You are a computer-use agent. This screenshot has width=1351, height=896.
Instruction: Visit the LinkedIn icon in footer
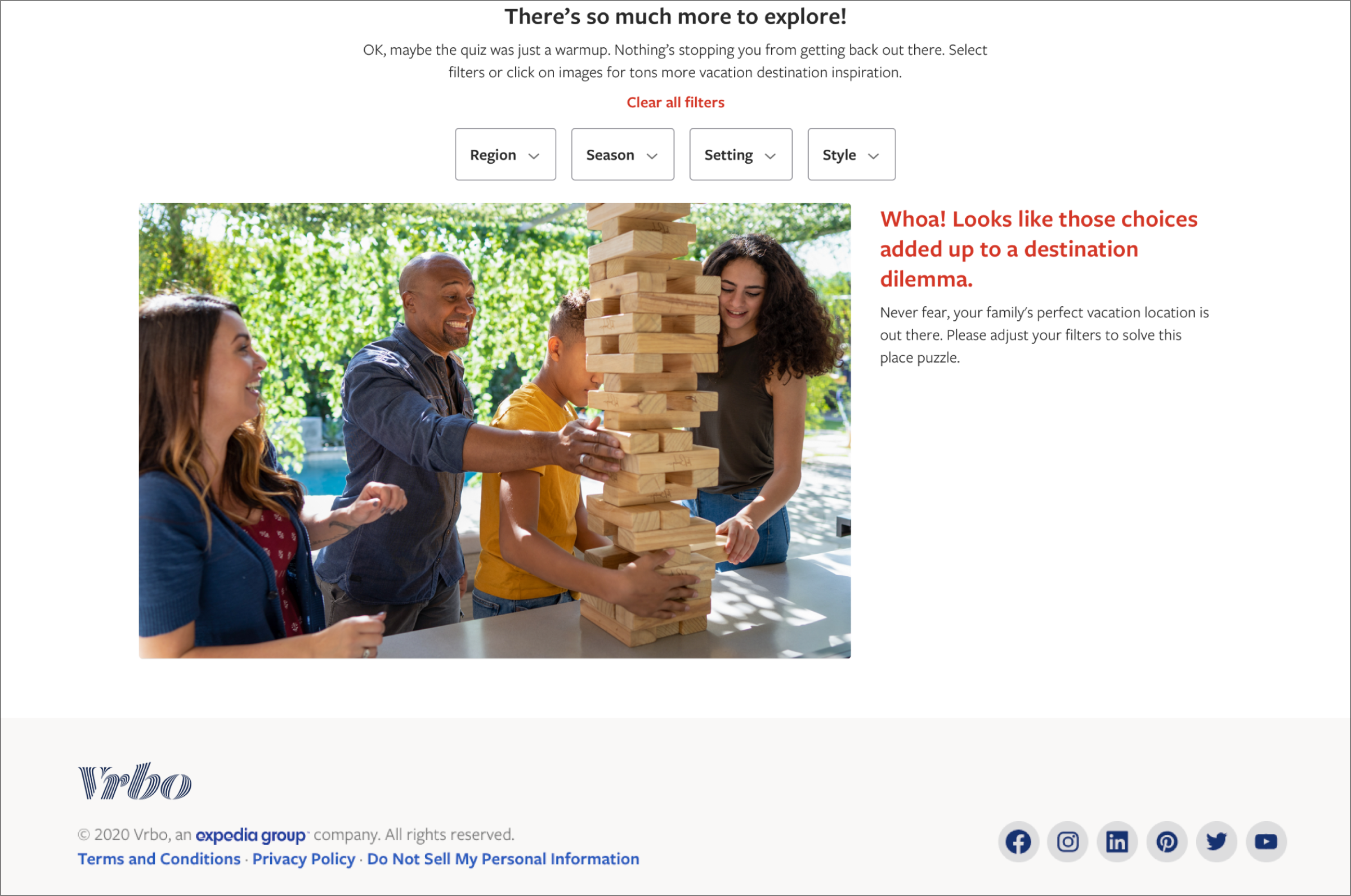(1117, 842)
